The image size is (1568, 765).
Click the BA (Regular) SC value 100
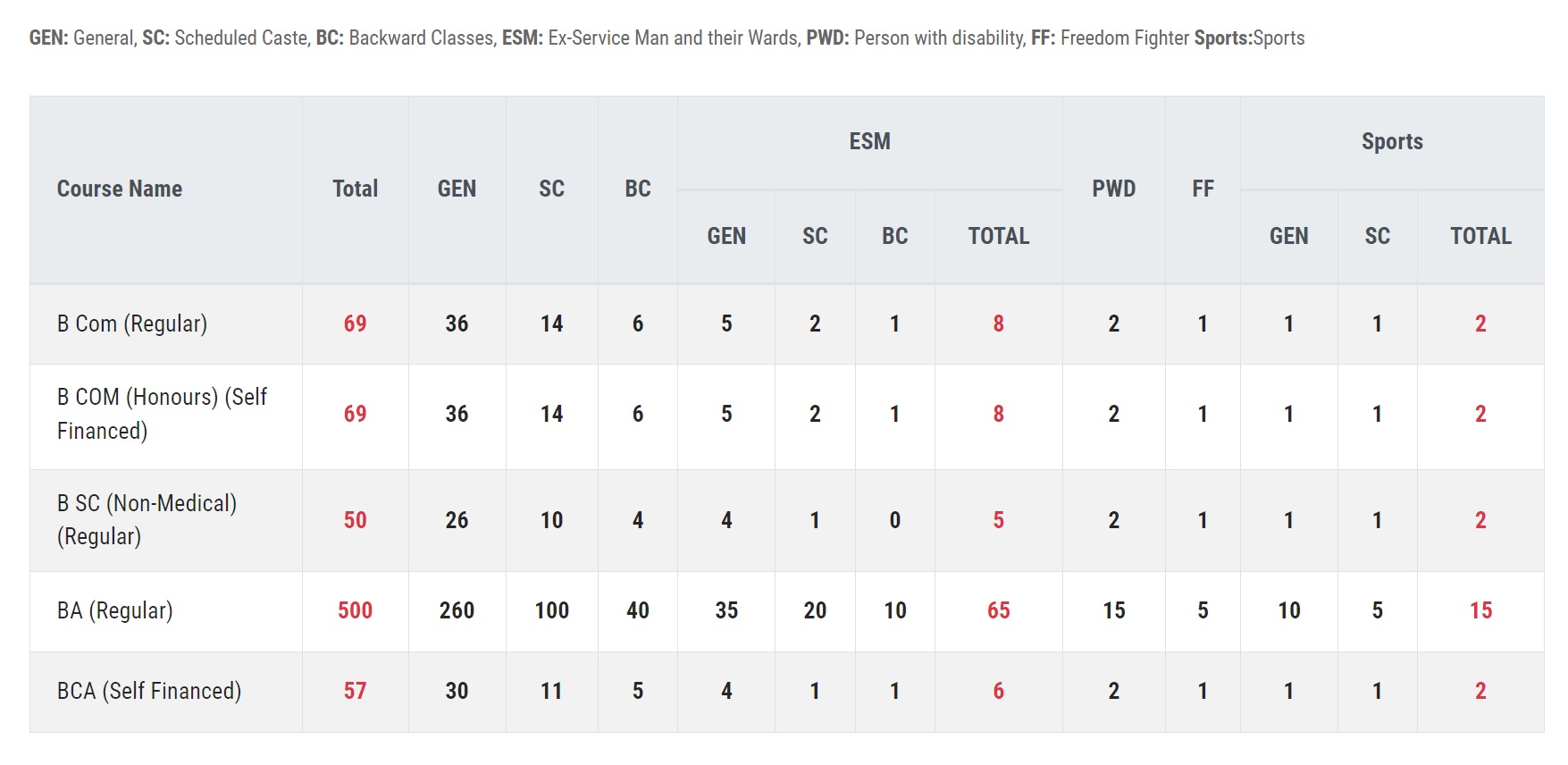click(552, 610)
